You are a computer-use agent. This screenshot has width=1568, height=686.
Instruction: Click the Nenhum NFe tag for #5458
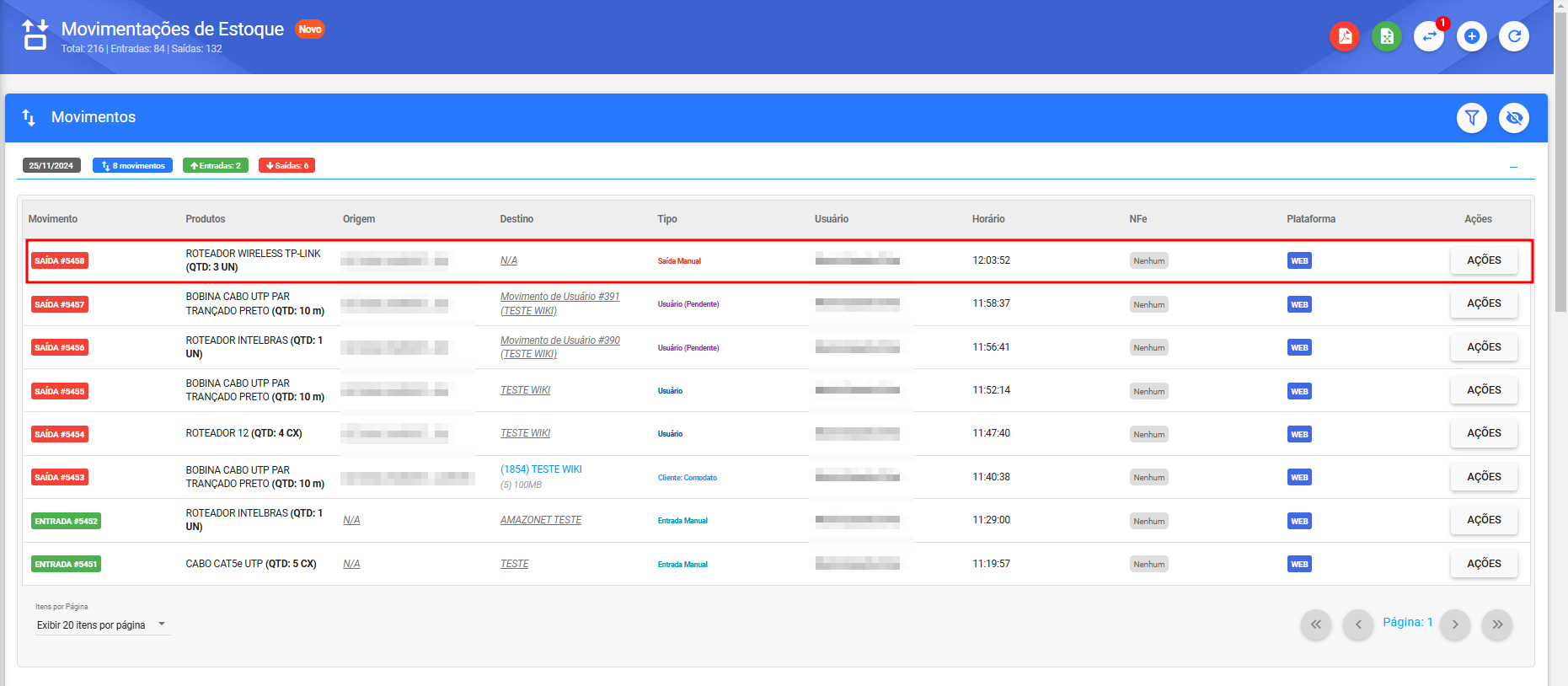tap(1149, 261)
